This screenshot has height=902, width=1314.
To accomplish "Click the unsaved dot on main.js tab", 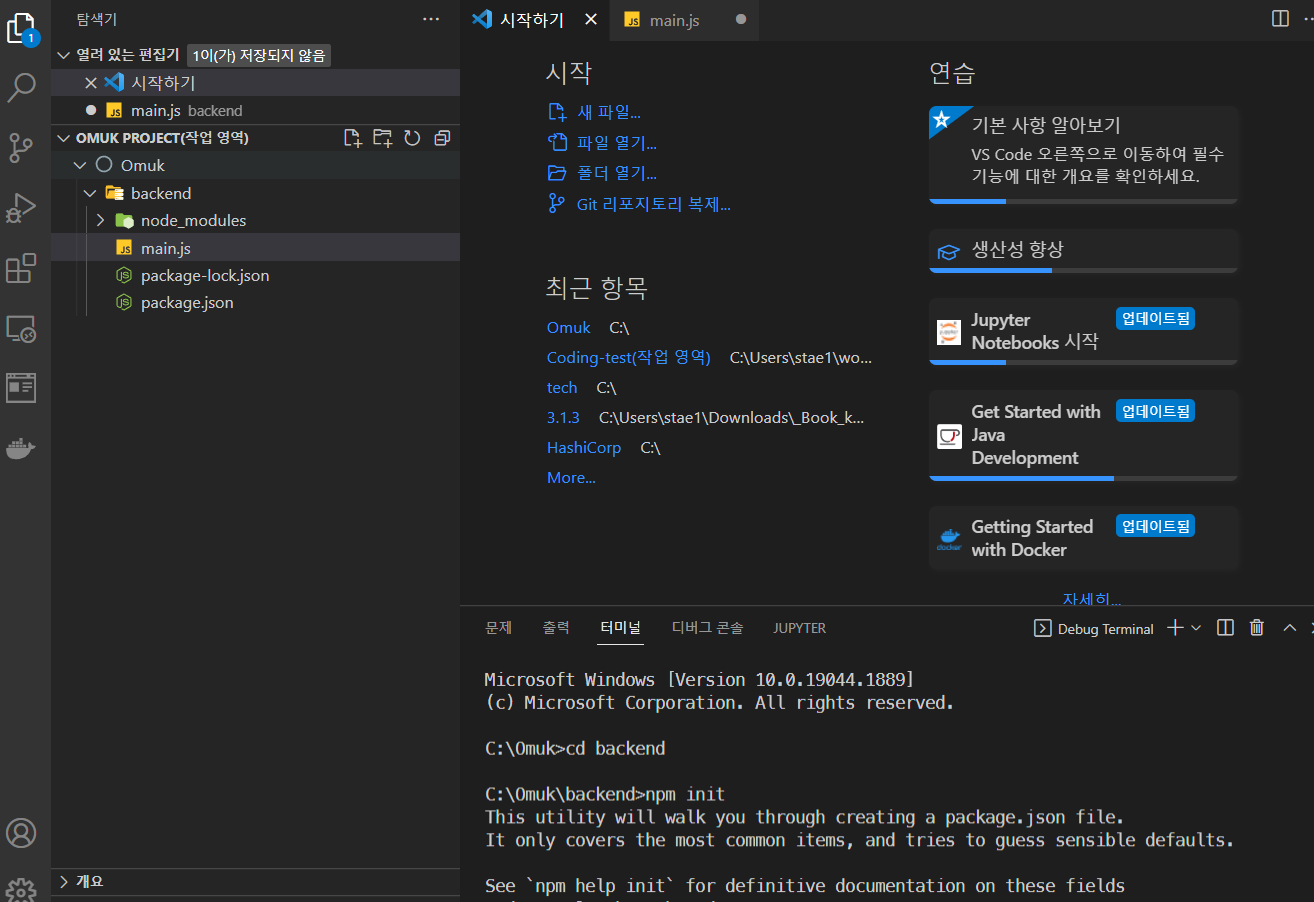I will point(741,19).
